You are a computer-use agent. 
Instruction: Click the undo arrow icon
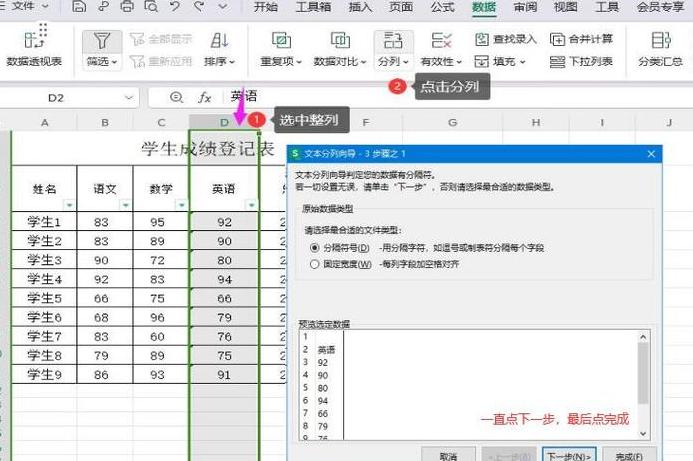coord(175,7)
